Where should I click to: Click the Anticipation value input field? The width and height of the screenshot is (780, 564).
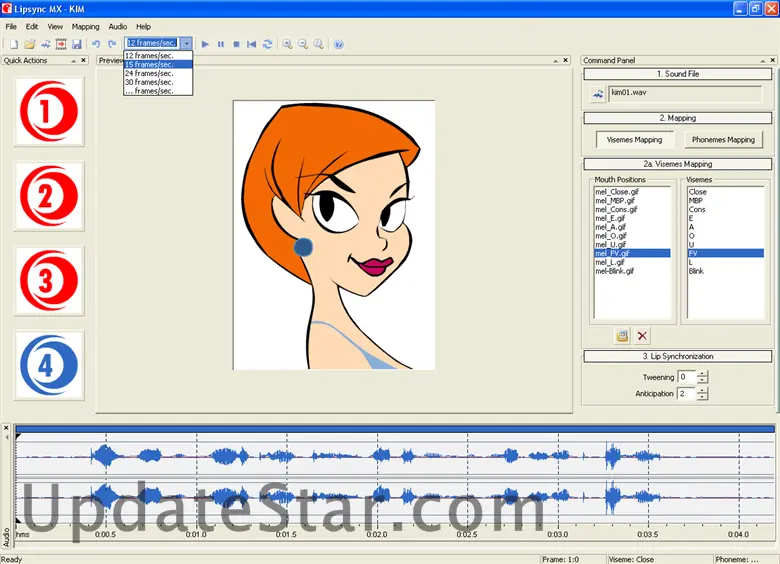(685, 394)
